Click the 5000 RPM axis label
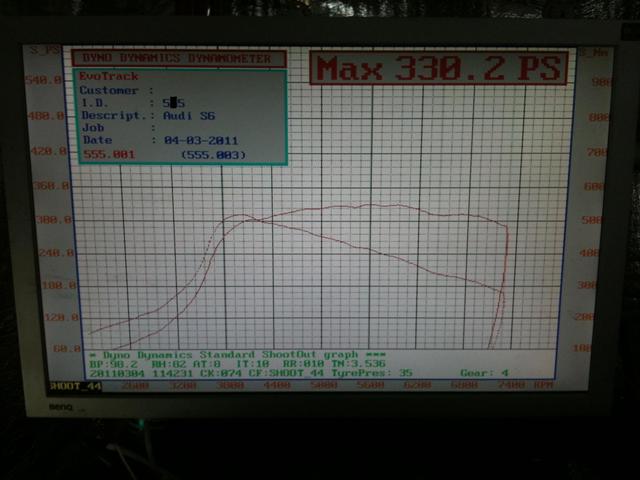 (x=324, y=386)
